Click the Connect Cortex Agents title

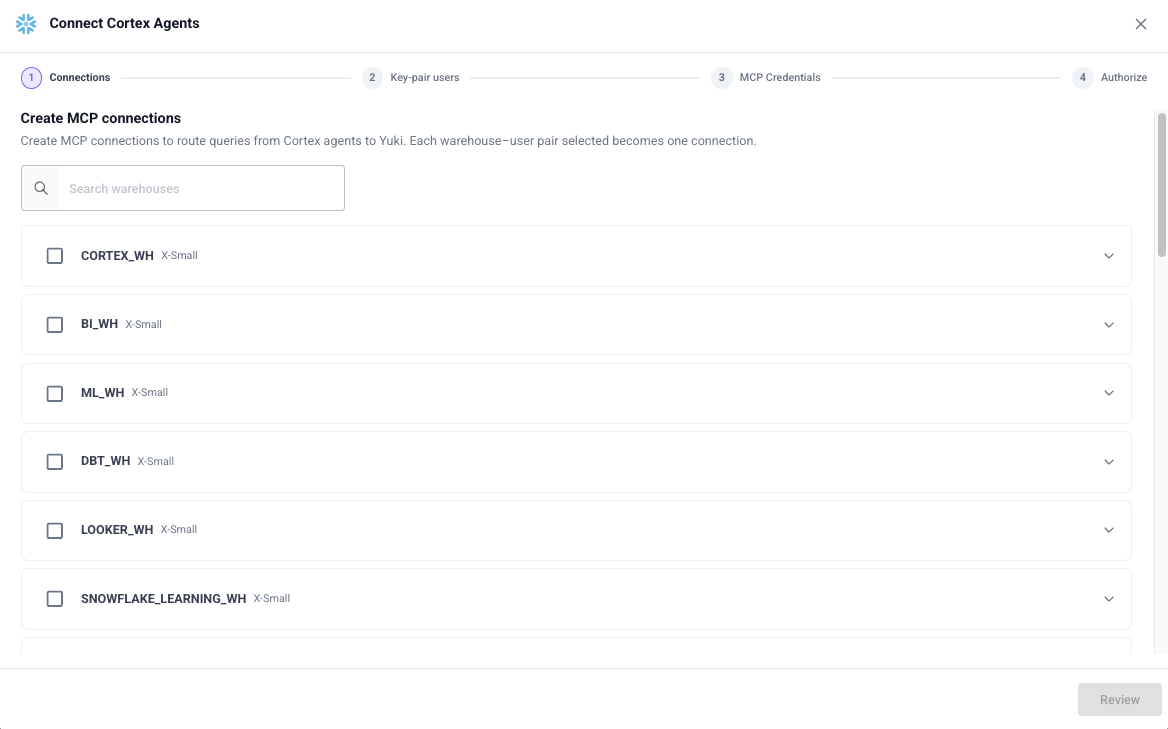[x=124, y=23]
